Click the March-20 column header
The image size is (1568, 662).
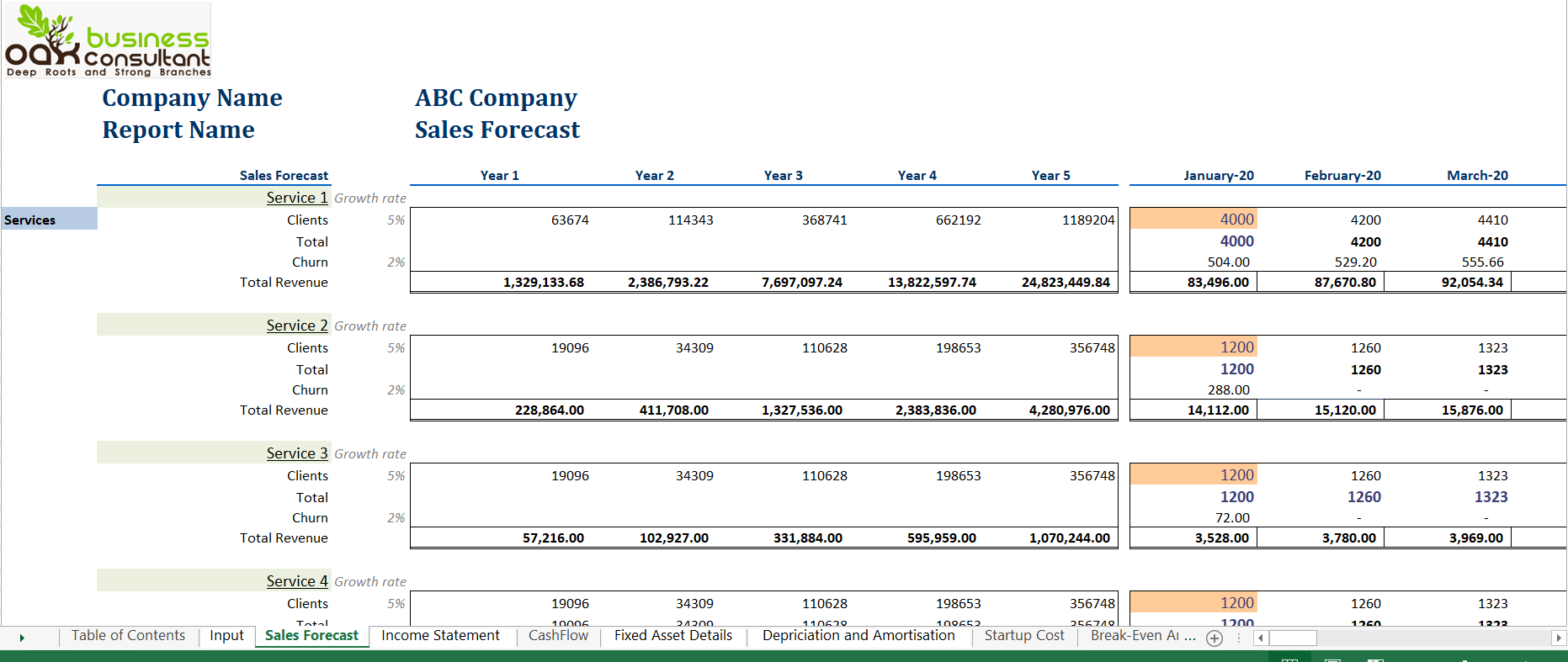tap(1477, 175)
